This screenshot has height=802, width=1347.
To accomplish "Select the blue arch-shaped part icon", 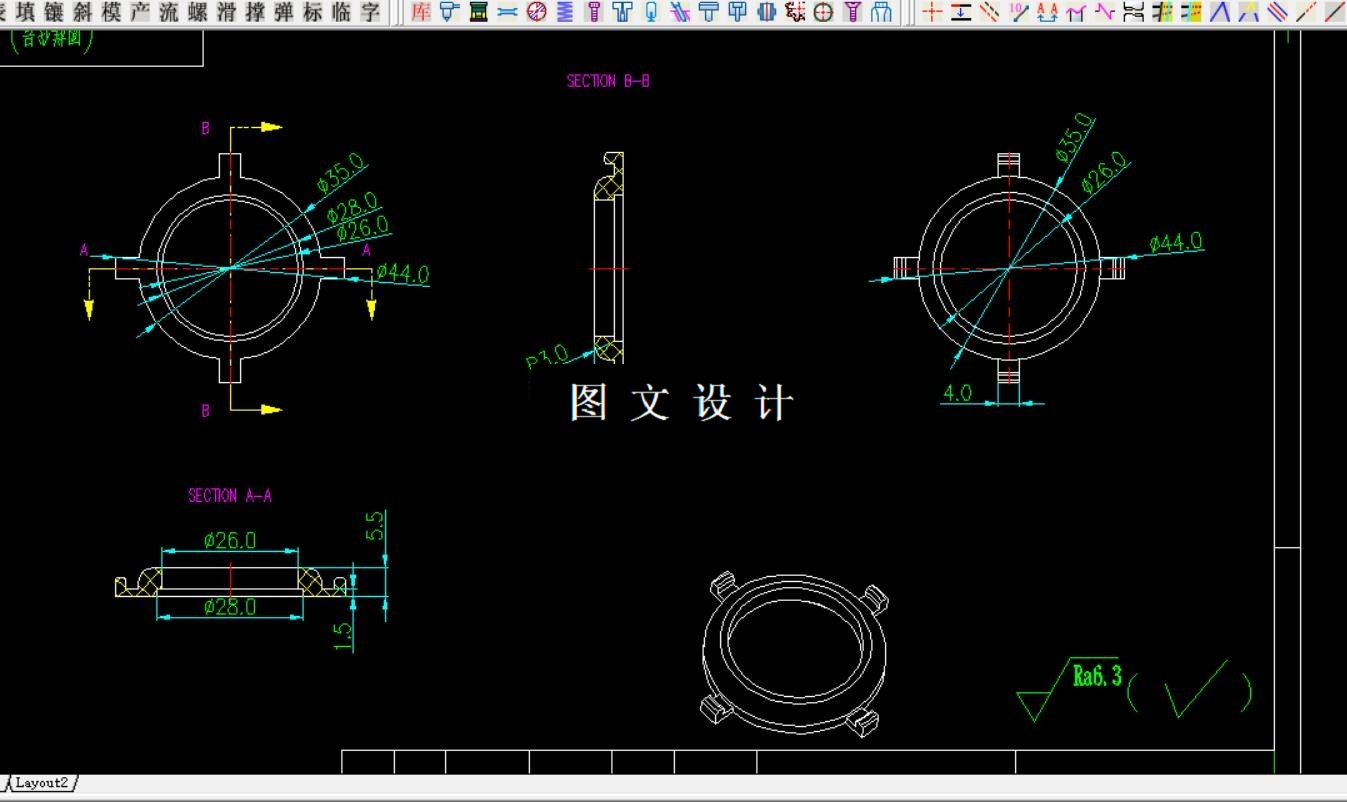I will click(x=882, y=12).
